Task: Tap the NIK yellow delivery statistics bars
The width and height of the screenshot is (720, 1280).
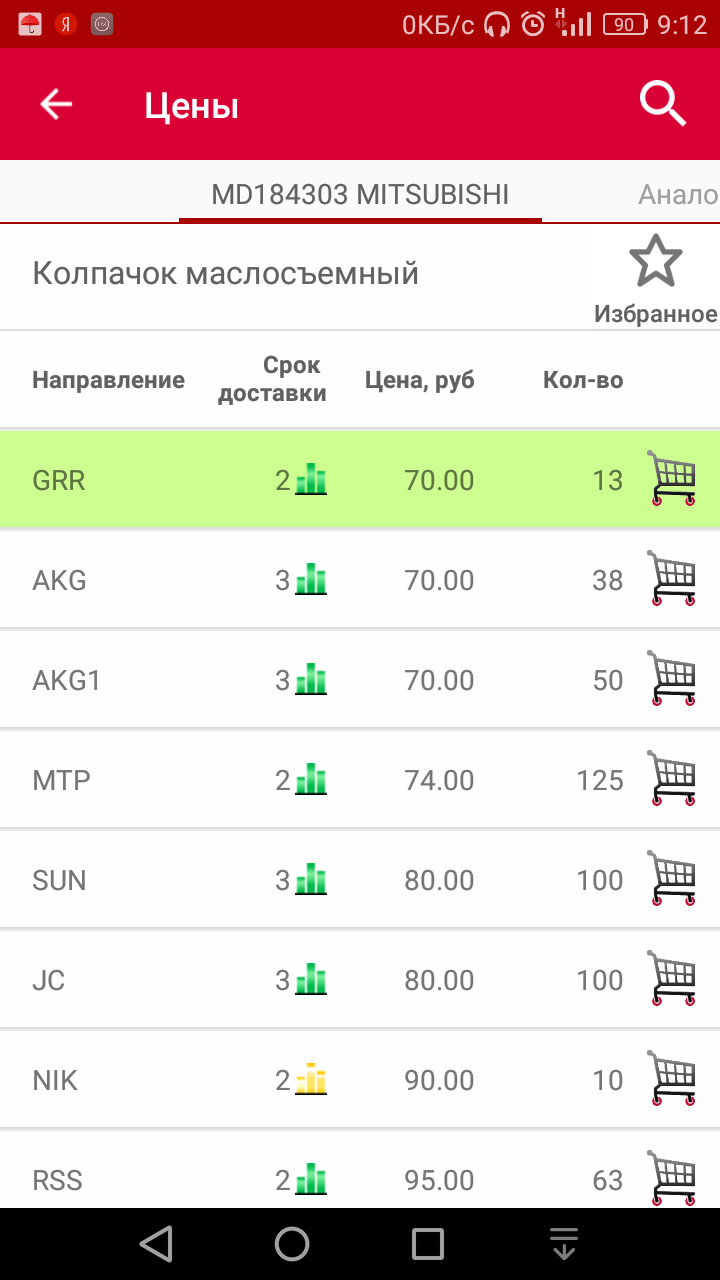Action: 311,1080
